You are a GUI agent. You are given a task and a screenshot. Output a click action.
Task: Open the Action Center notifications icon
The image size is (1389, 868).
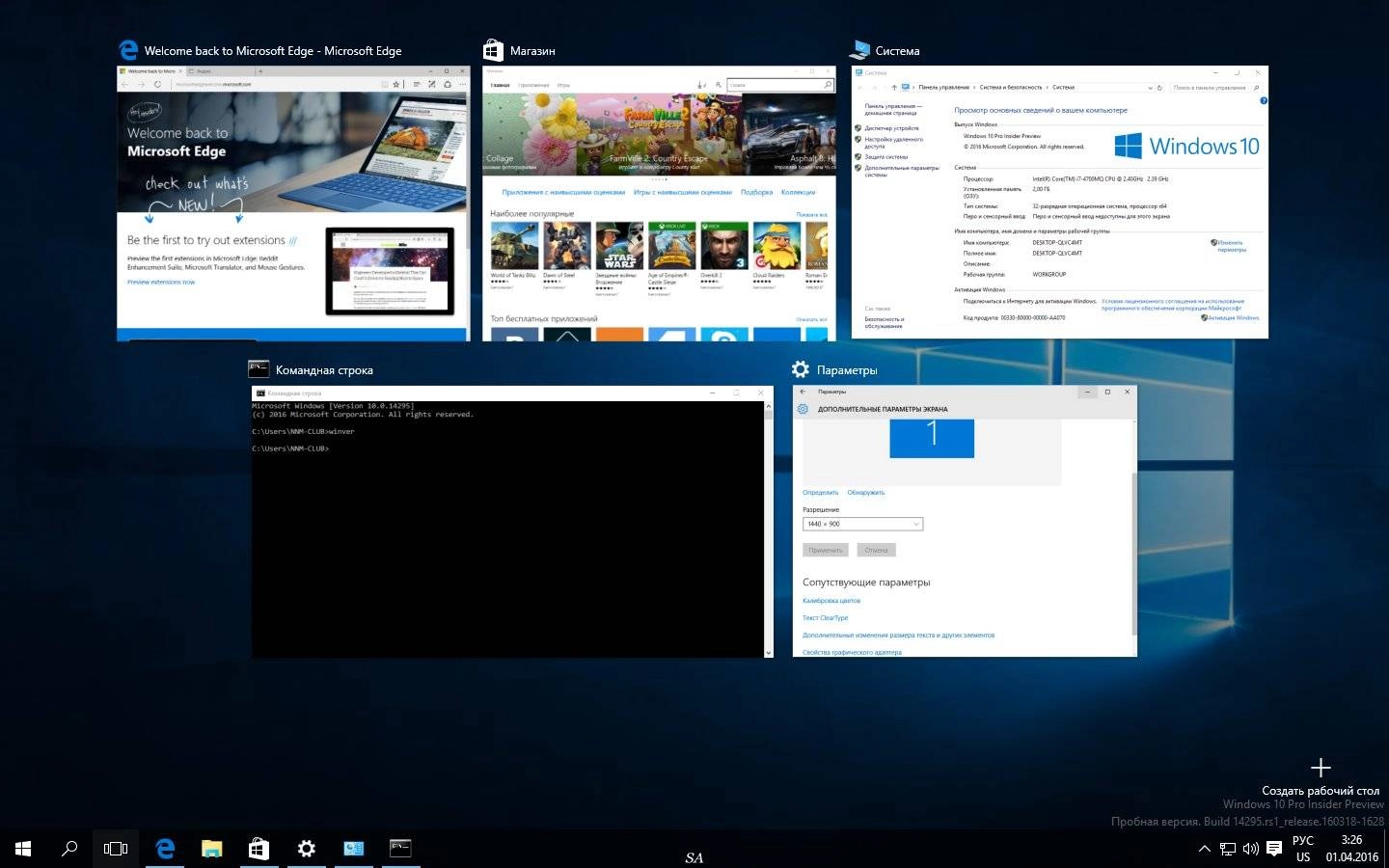(1274, 849)
